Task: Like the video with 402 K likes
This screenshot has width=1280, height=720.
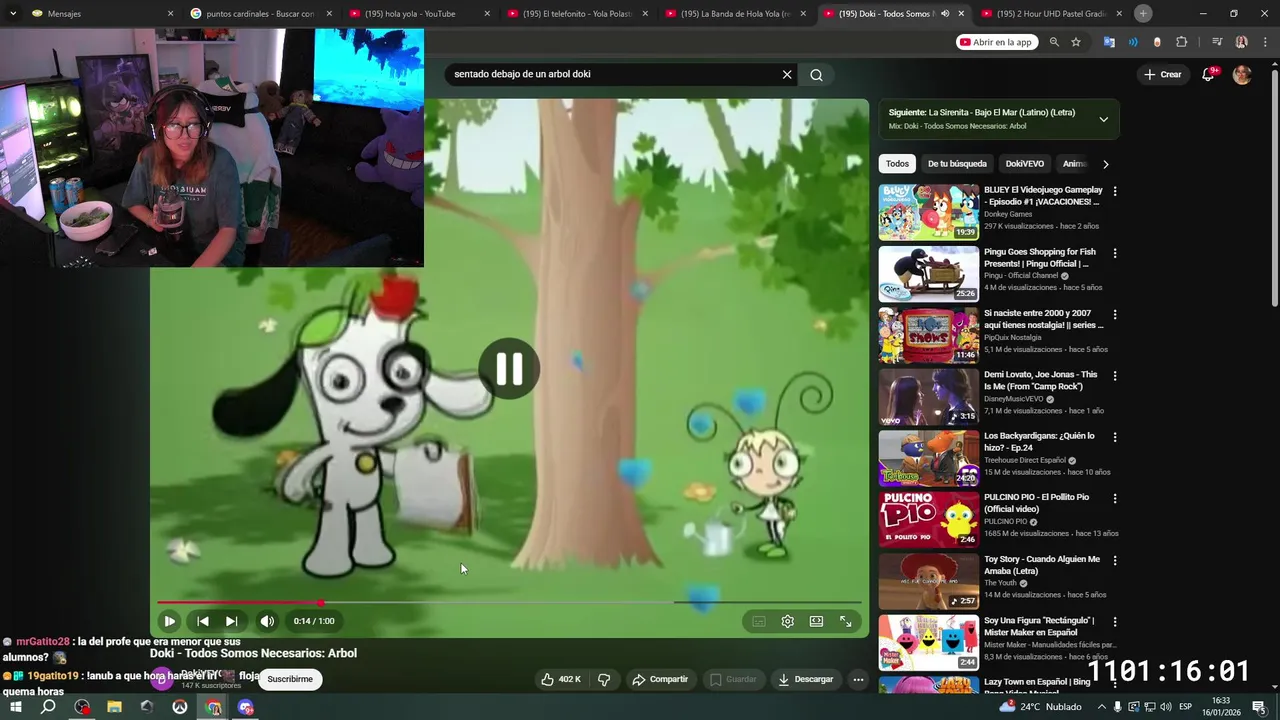Action: [x=561, y=679]
